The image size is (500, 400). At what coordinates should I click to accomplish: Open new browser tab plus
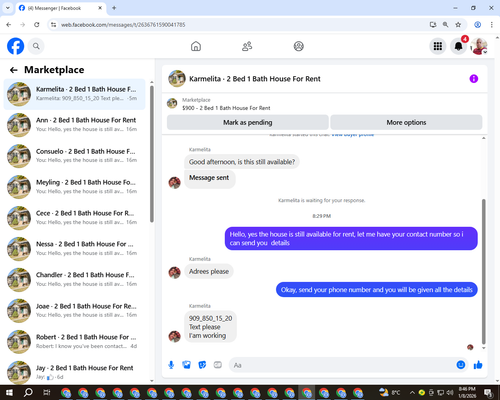pyautogui.click(x=114, y=8)
